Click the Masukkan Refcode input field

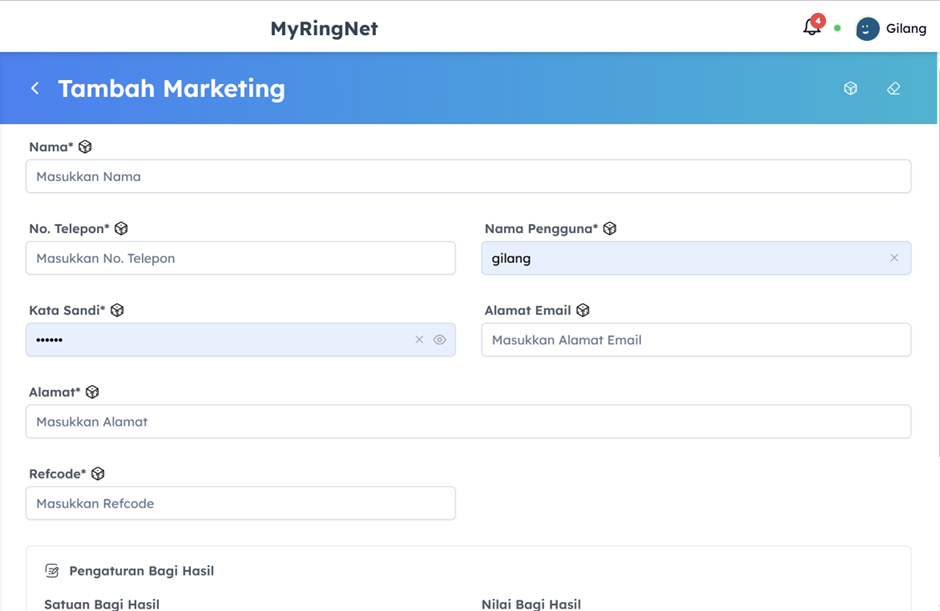pyautogui.click(x=240, y=503)
